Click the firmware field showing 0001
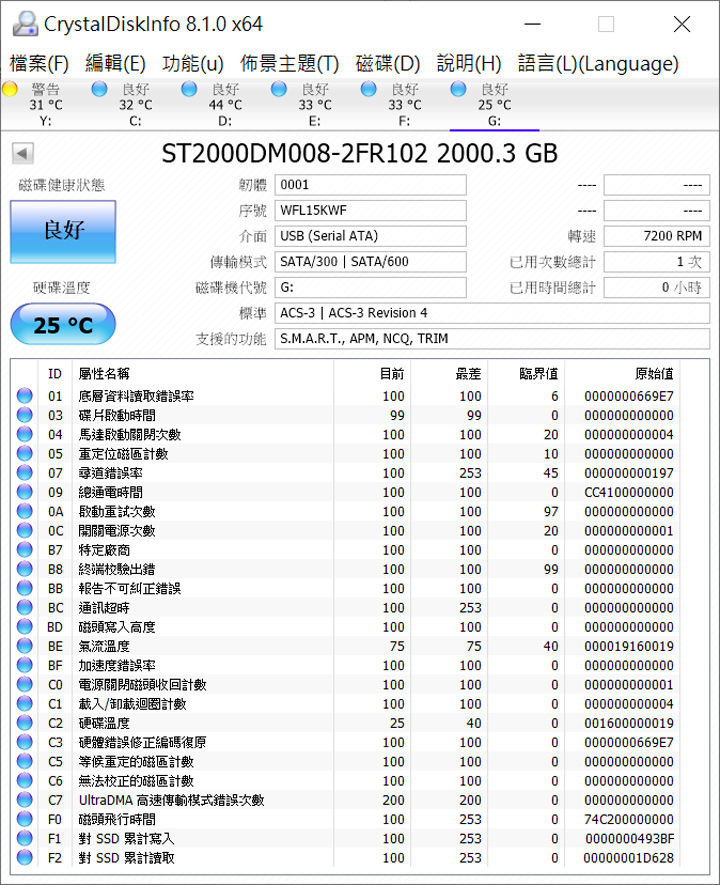720x885 pixels. tap(371, 185)
